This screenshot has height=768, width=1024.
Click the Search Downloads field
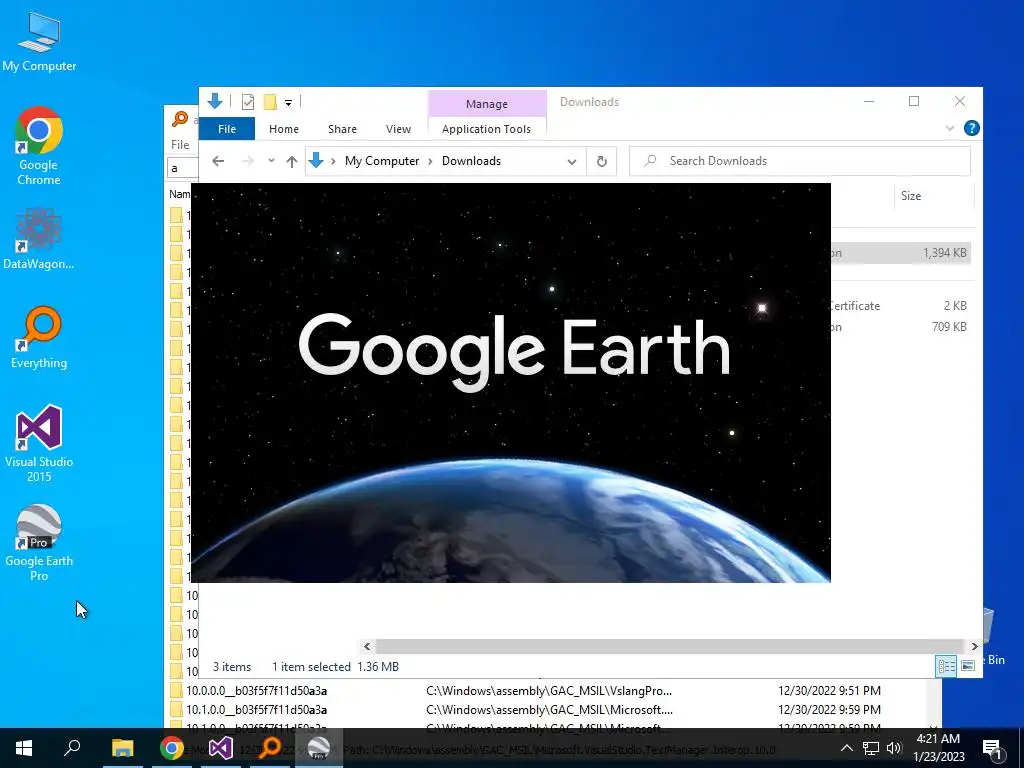click(x=799, y=161)
